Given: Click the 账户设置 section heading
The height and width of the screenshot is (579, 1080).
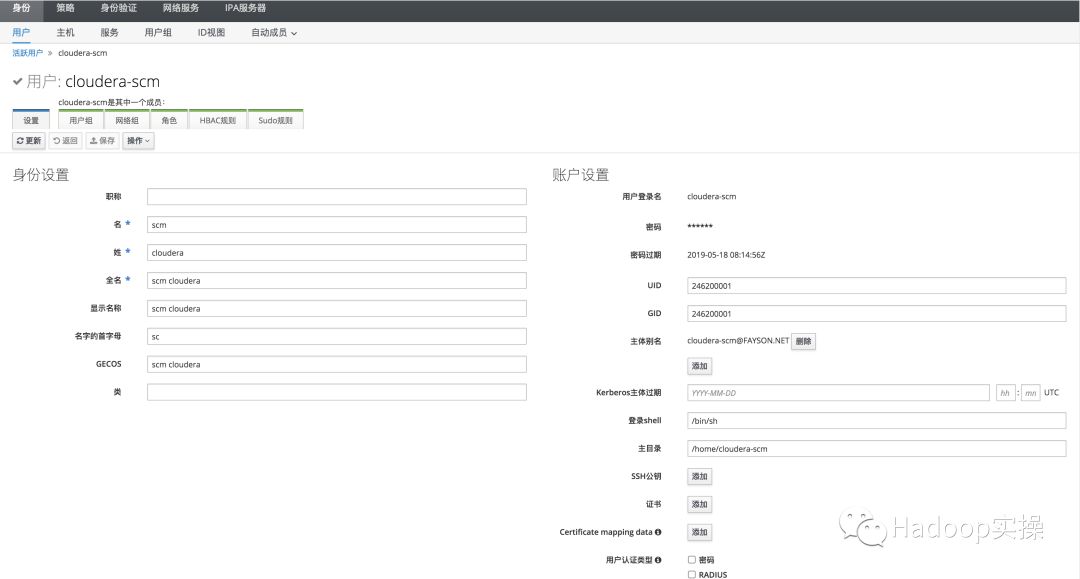Looking at the screenshot, I should pos(581,175).
